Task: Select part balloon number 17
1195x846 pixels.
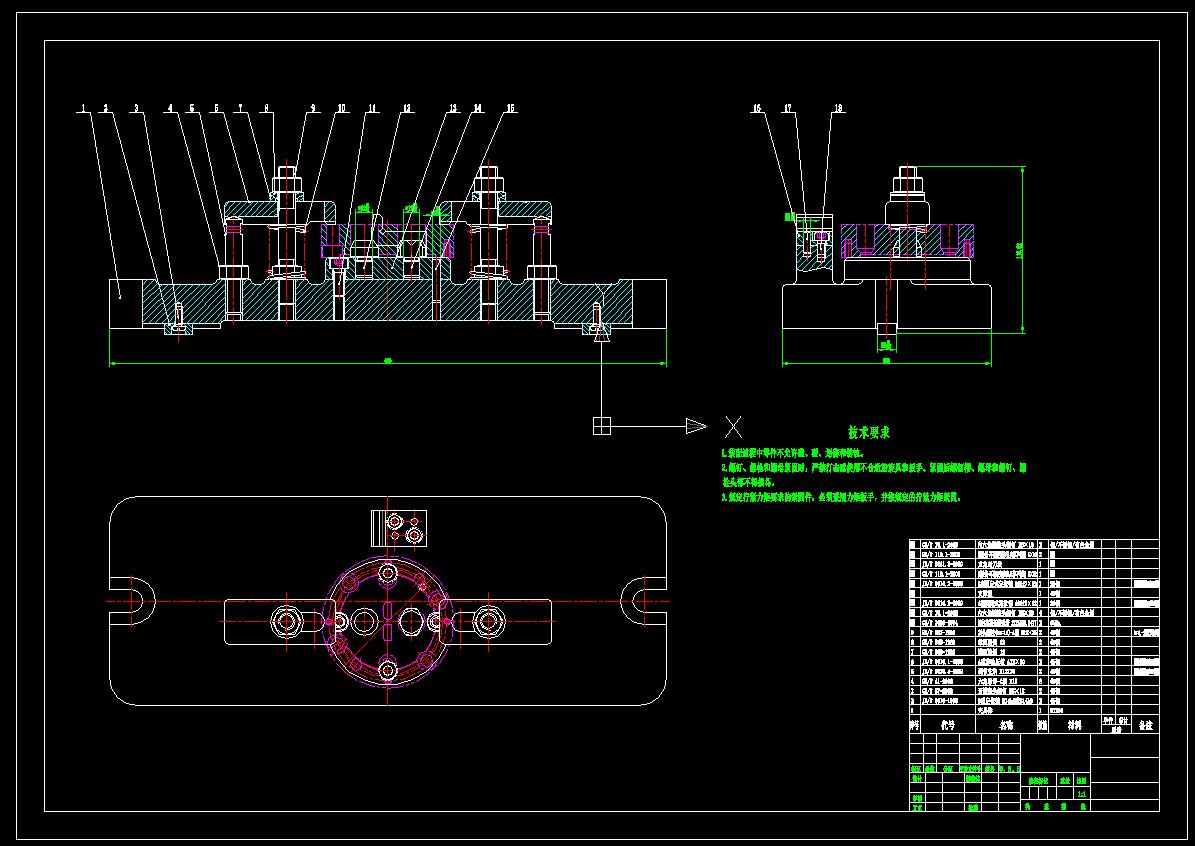Action: (x=788, y=108)
